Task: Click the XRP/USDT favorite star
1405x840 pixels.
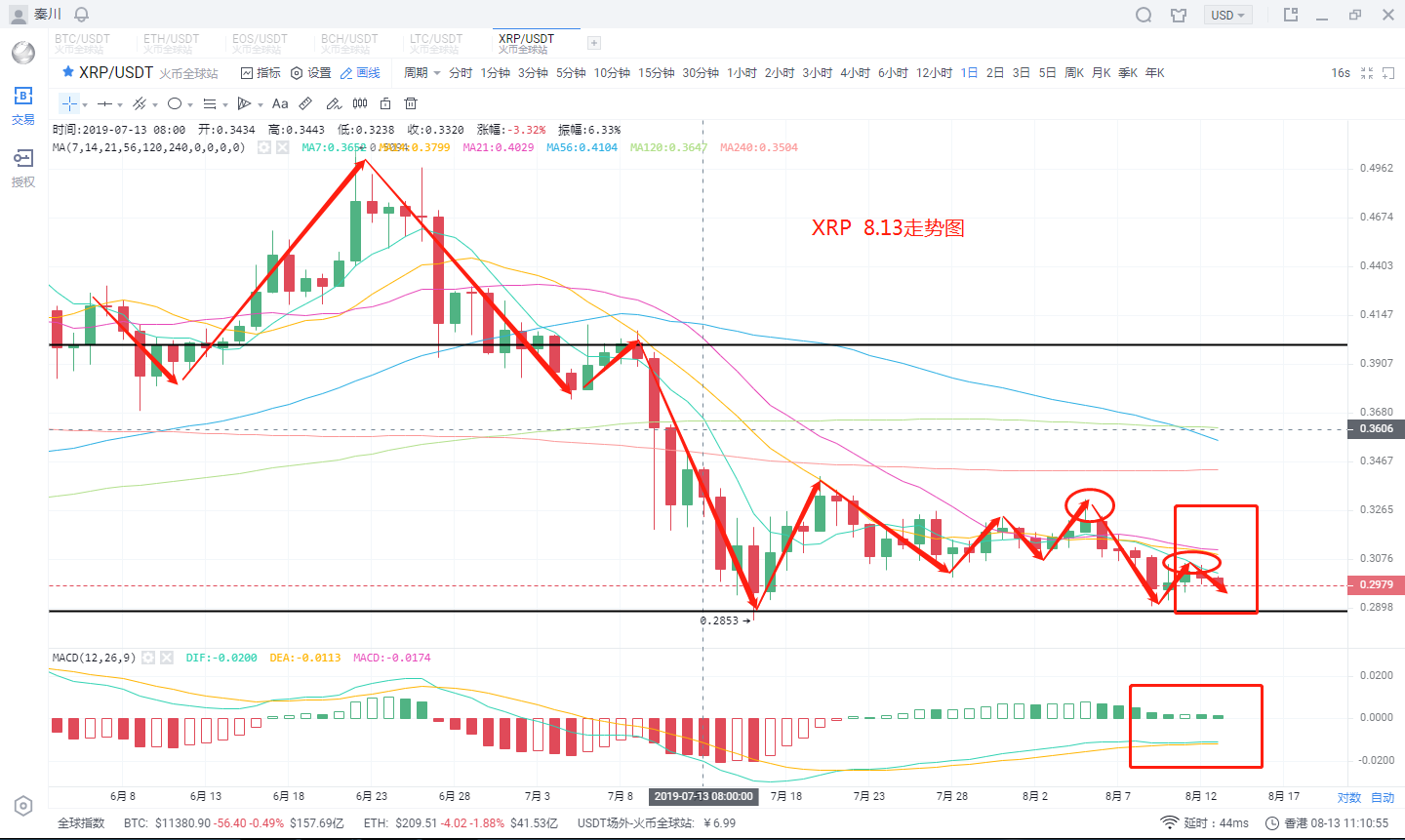Action: click(68, 72)
